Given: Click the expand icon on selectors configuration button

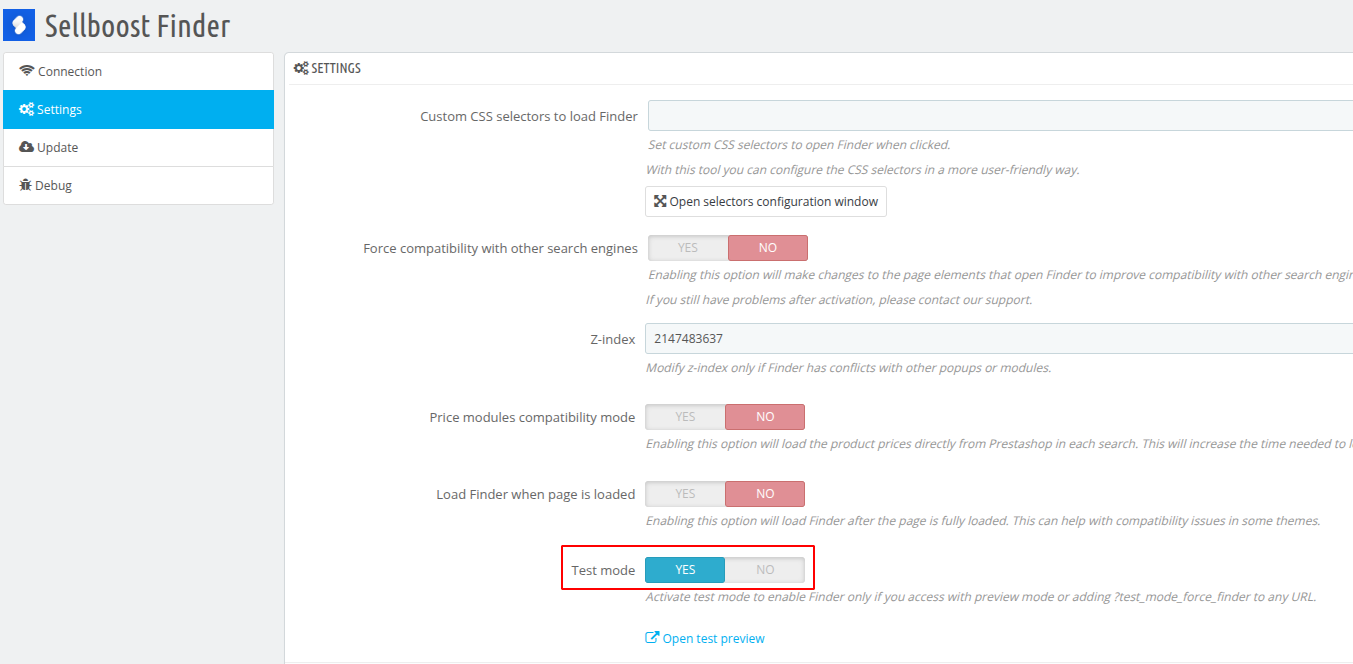Looking at the screenshot, I should [660, 201].
